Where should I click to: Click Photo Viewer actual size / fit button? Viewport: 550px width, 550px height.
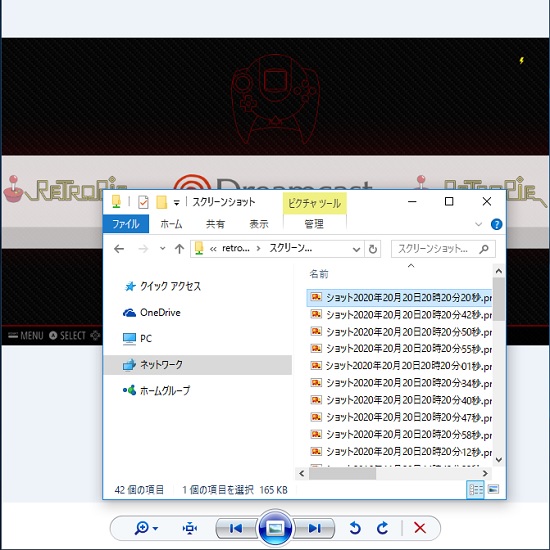click(x=190, y=528)
